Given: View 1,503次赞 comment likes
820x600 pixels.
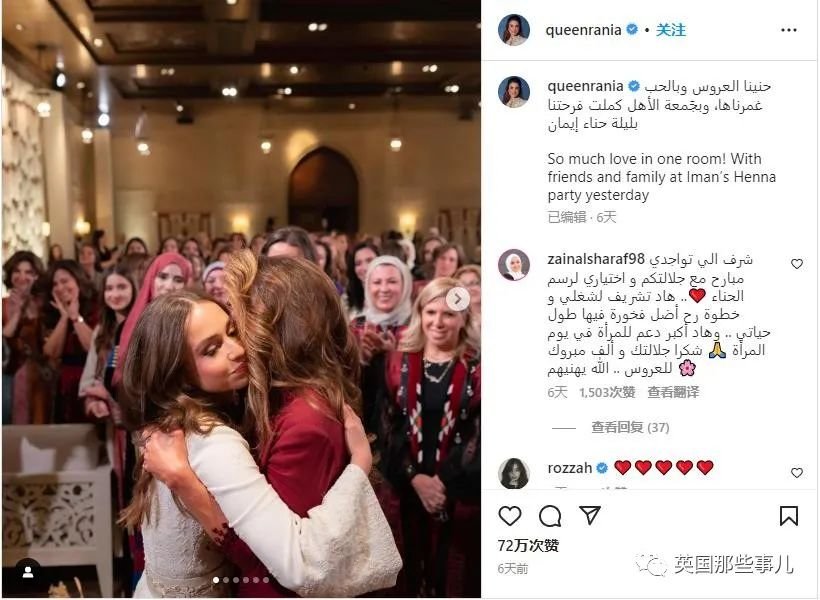Looking at the screenshot, I should coord(607,392).
